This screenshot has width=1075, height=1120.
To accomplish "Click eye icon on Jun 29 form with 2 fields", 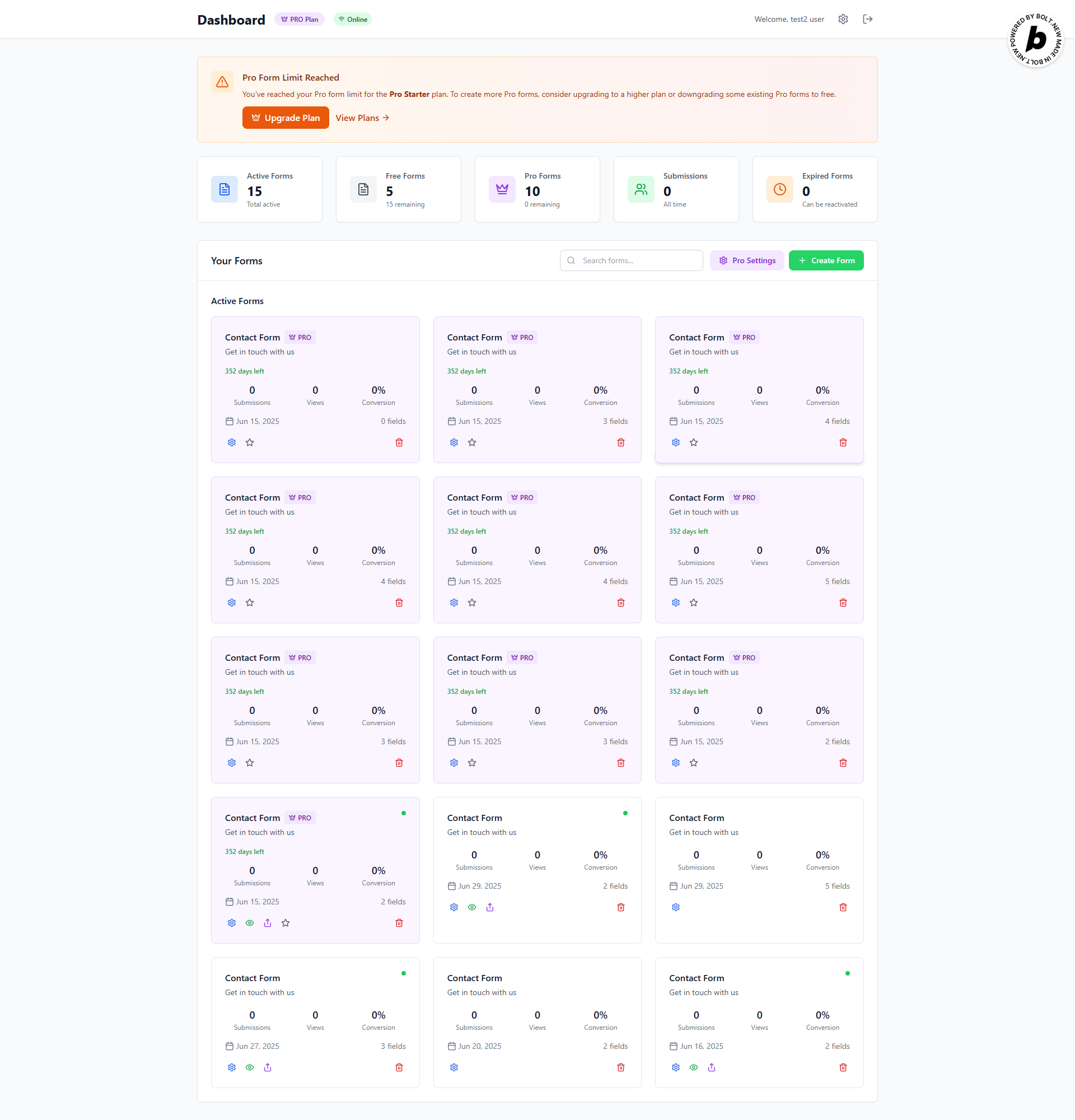I will (472, 907).
